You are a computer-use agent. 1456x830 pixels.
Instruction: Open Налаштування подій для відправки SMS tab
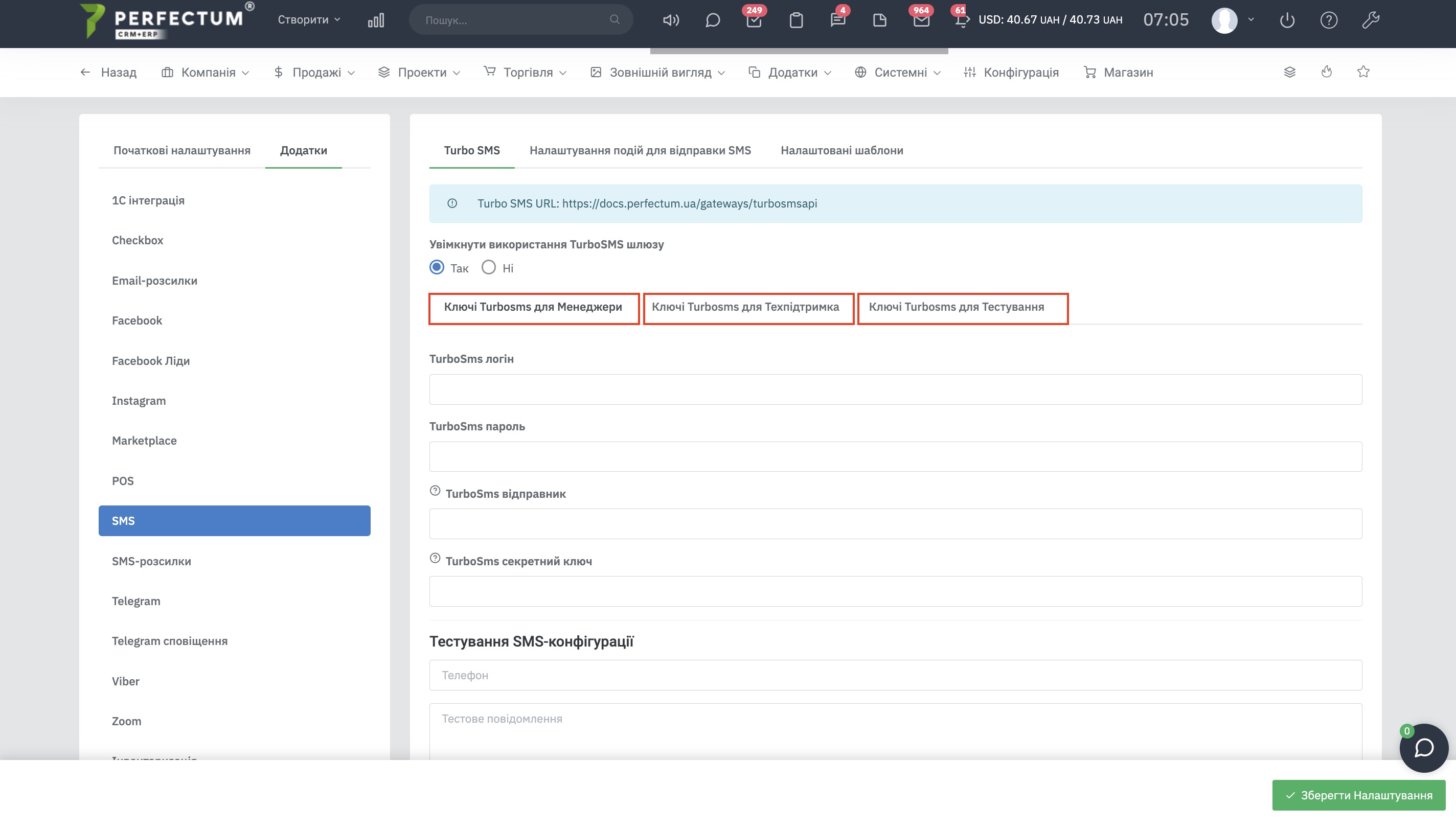tap(640, 150)
